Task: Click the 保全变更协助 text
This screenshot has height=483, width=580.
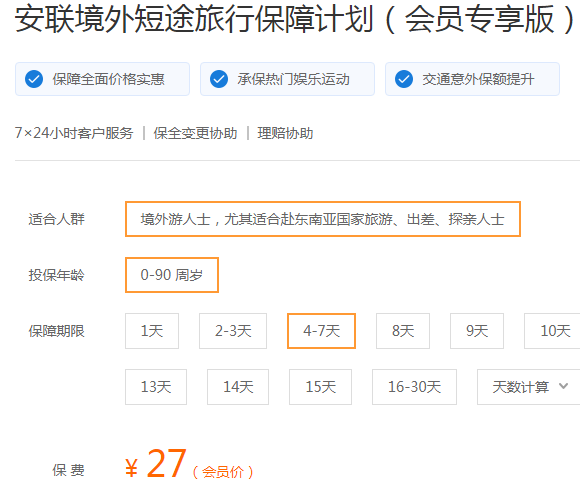Action: pos(195,133)
